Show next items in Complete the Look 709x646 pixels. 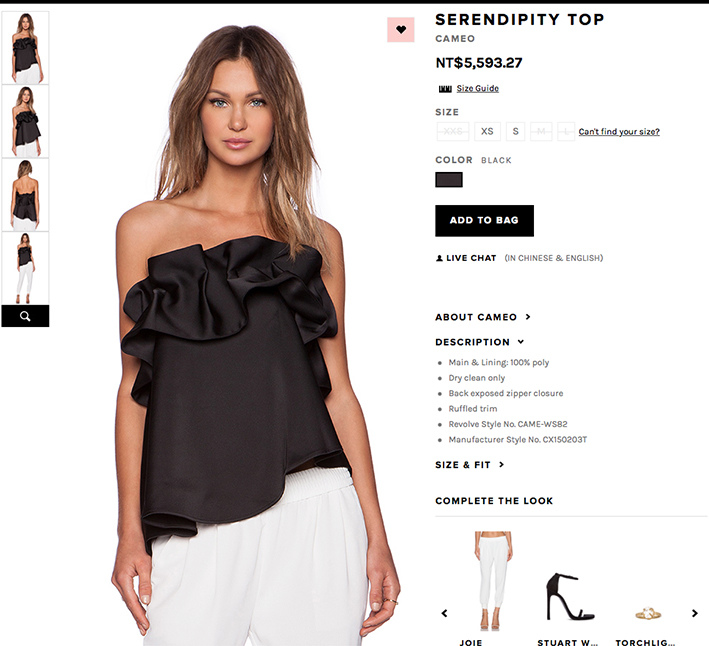[695, 613]
